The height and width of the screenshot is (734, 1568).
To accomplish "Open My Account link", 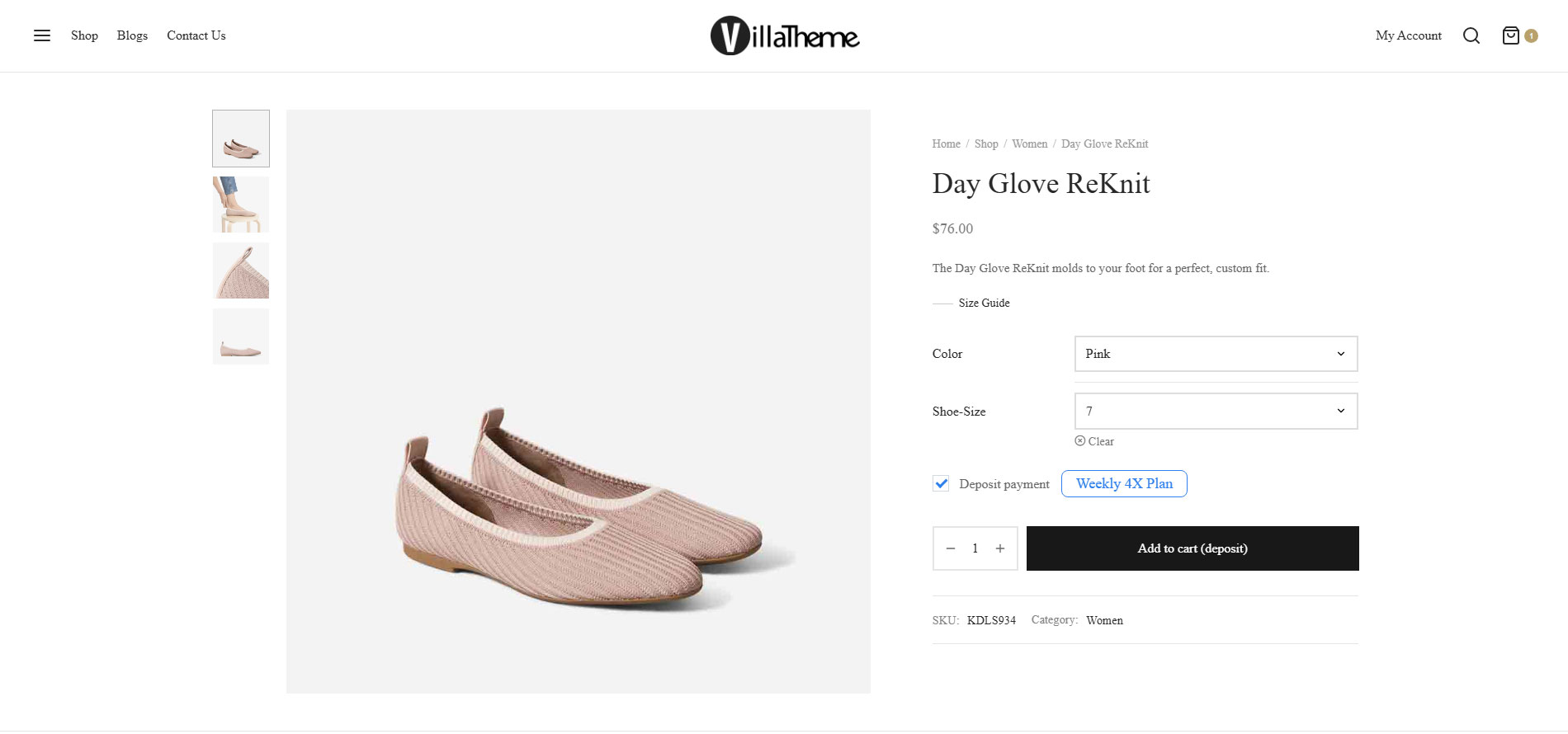I will click(x=1409, y=35).
